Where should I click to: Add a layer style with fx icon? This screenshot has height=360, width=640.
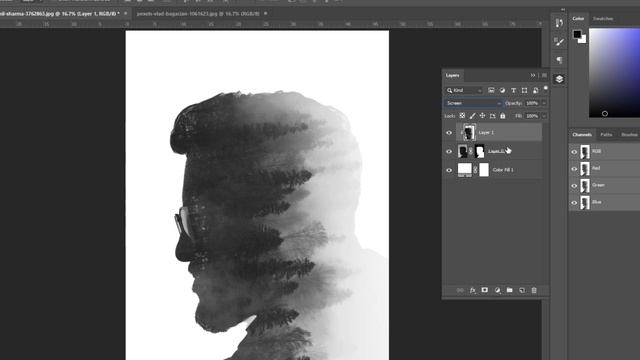473,290
